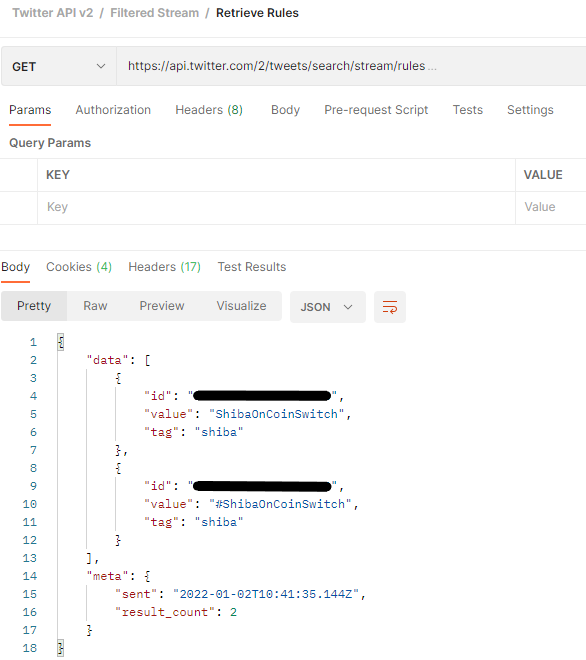This screenshot has width=586, height=660.
Task: Open the request Settings tab
Action: point(530,110)
